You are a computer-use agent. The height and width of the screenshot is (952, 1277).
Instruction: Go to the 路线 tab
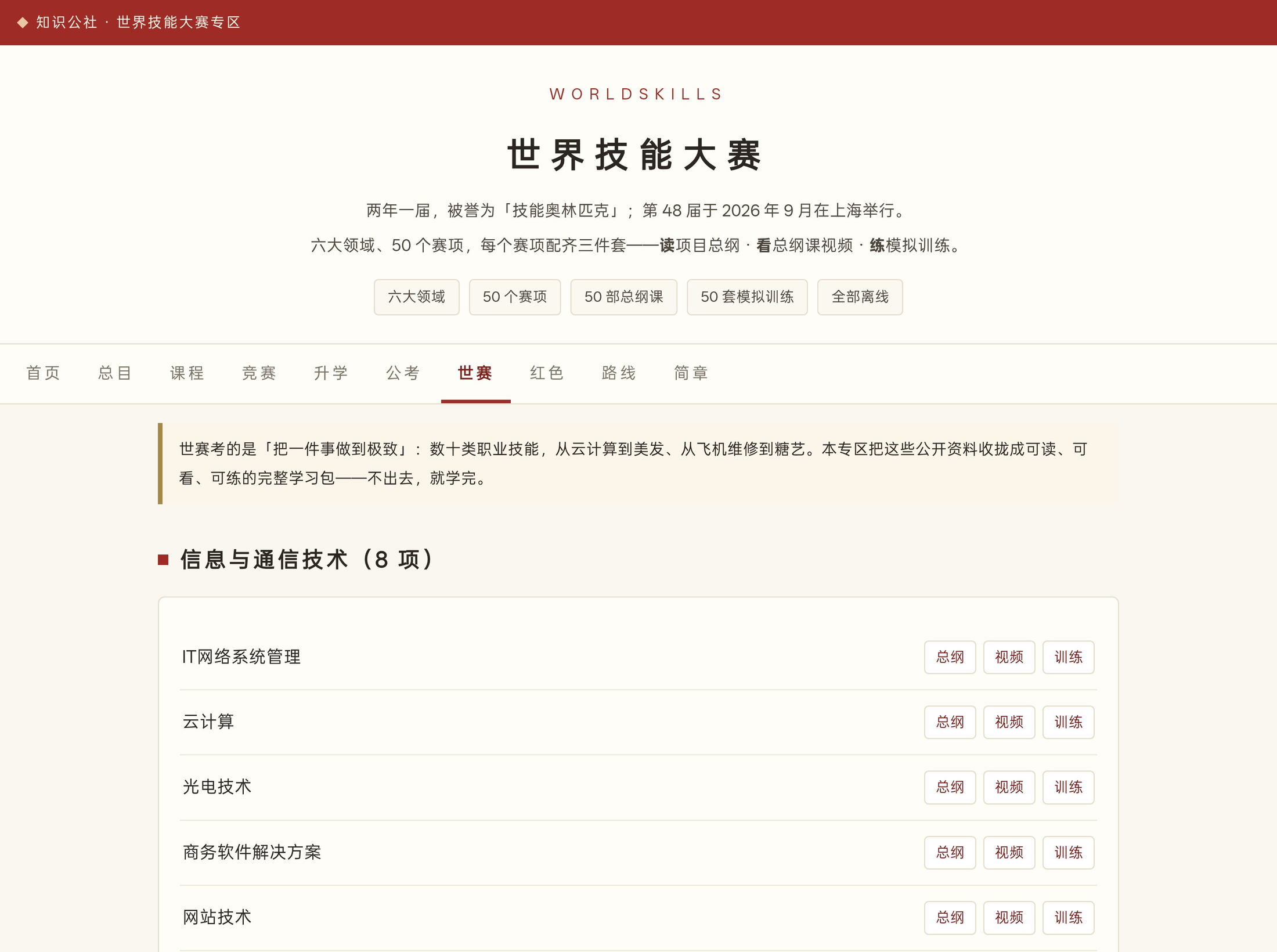point(619,373)
